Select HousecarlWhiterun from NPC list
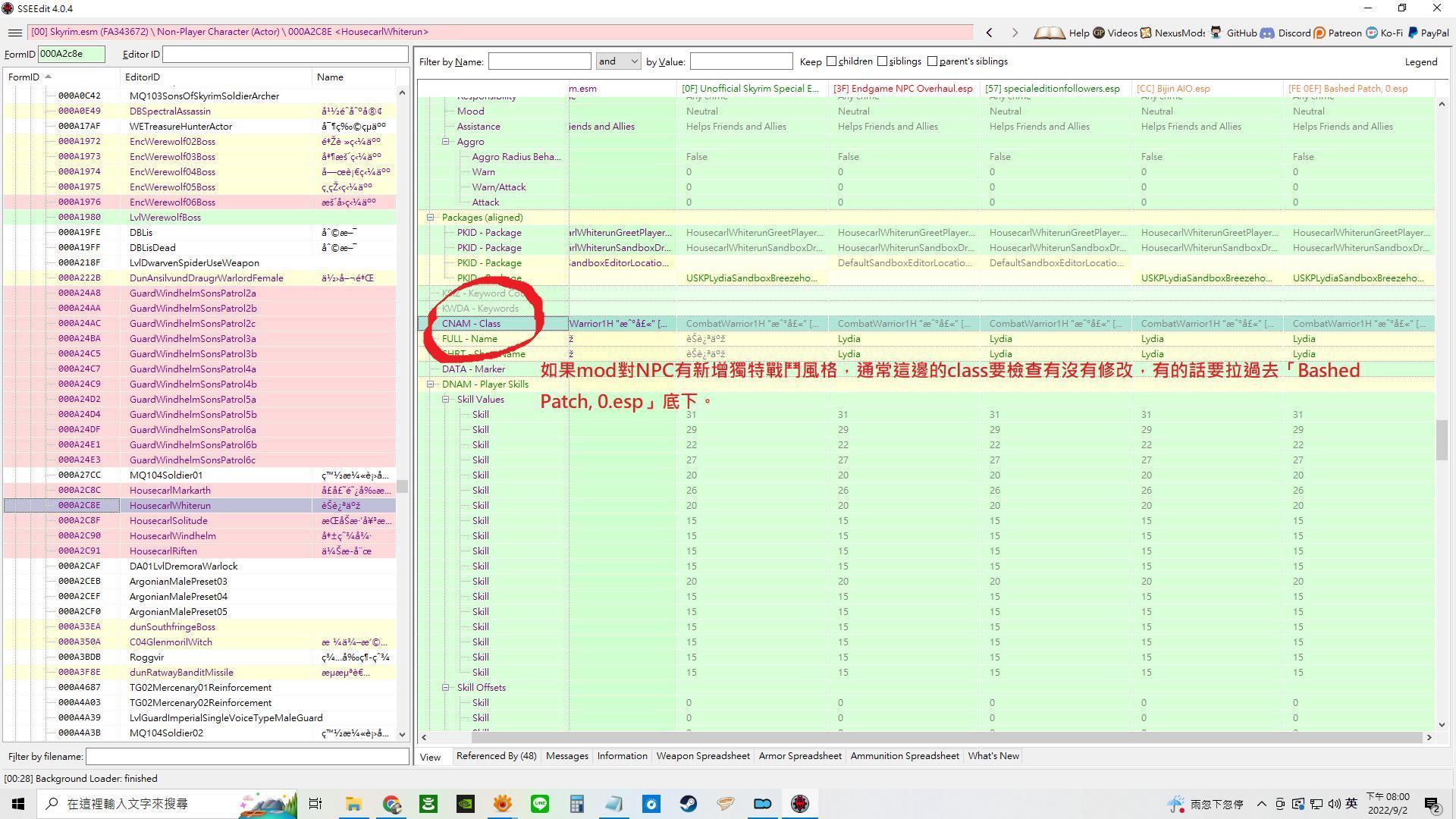The image size is (1456, 819). (169, 505)
